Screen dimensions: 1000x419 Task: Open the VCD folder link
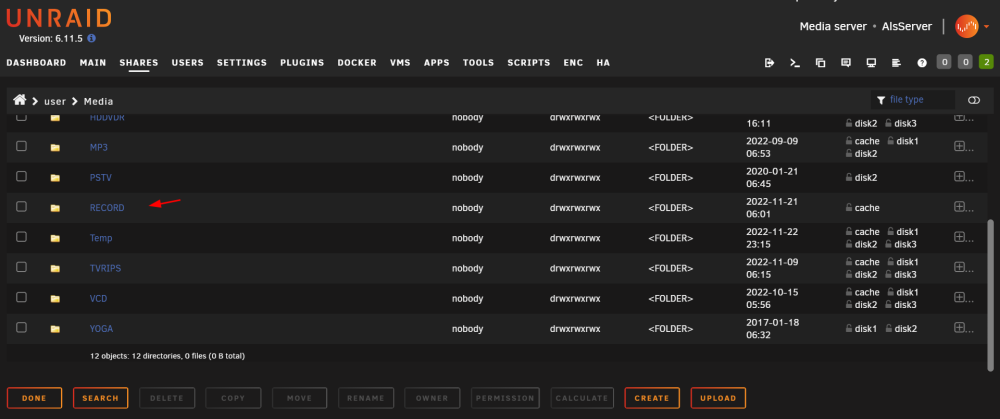click(x=98, y=298)
